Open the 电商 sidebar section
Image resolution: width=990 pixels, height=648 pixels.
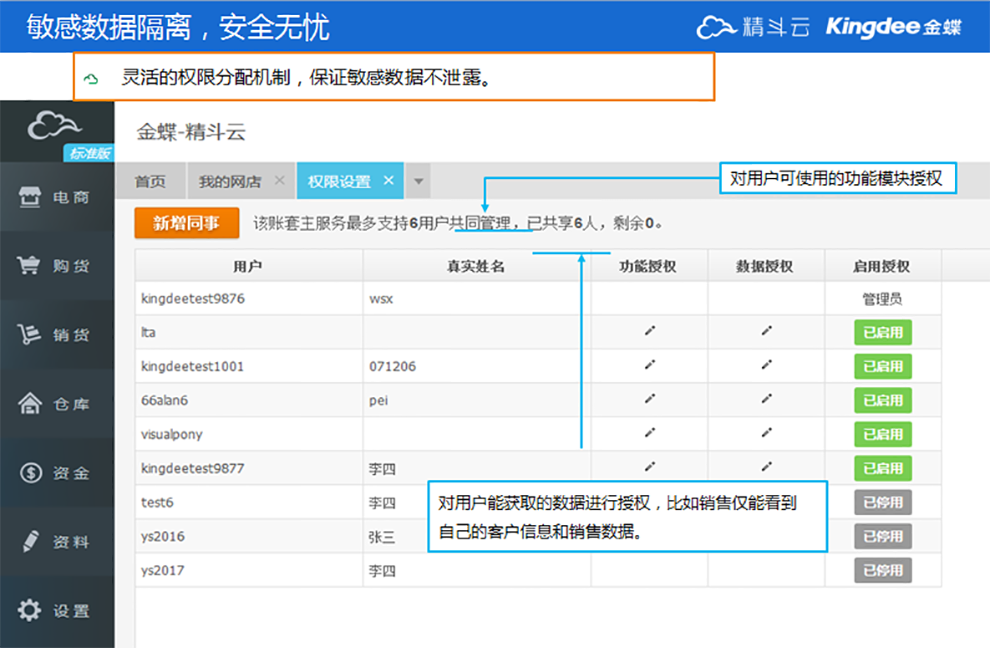[57, 197]
